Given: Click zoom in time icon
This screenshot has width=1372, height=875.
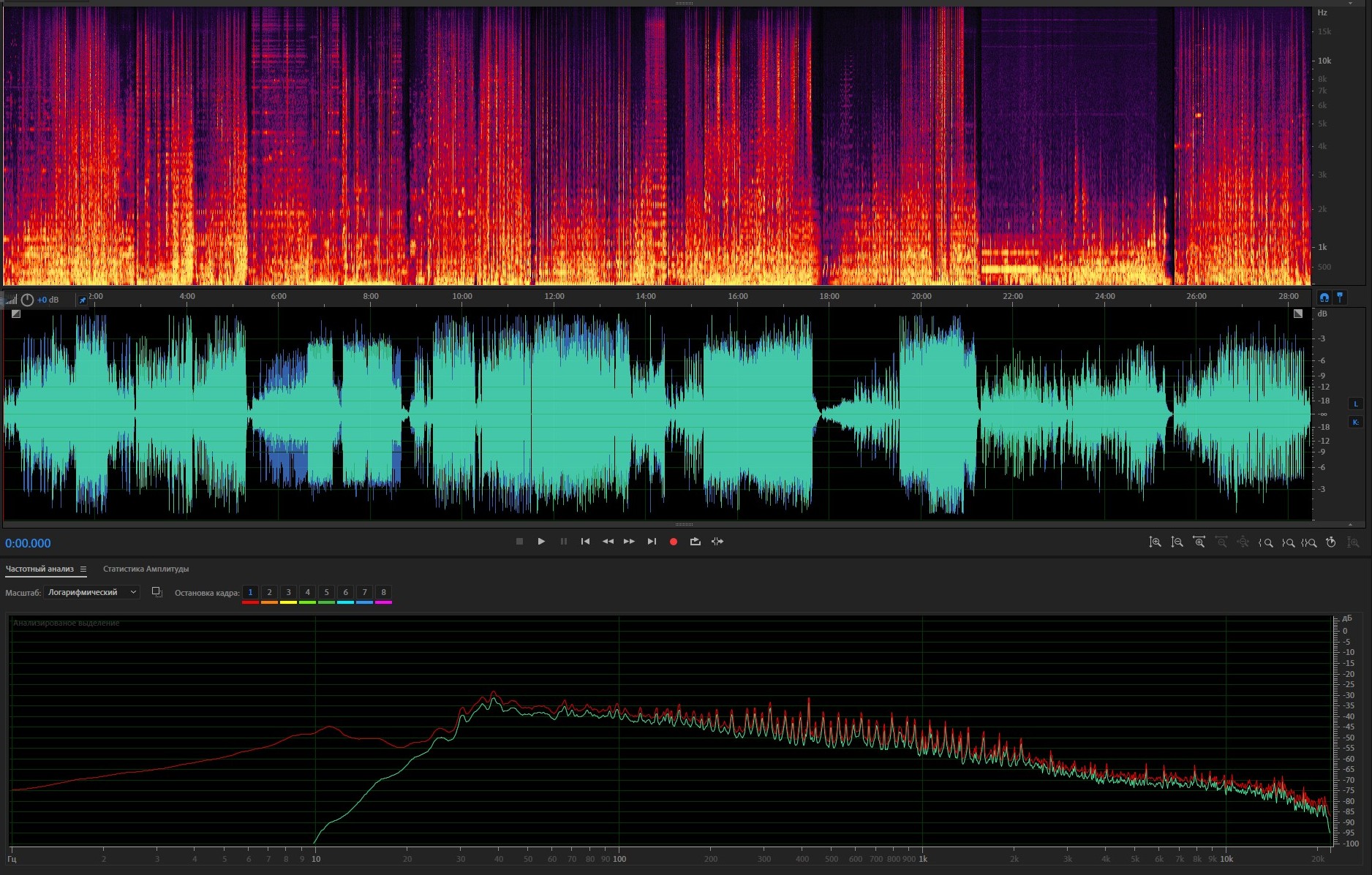Looking at the screenshot, I should pos(1199,542).
